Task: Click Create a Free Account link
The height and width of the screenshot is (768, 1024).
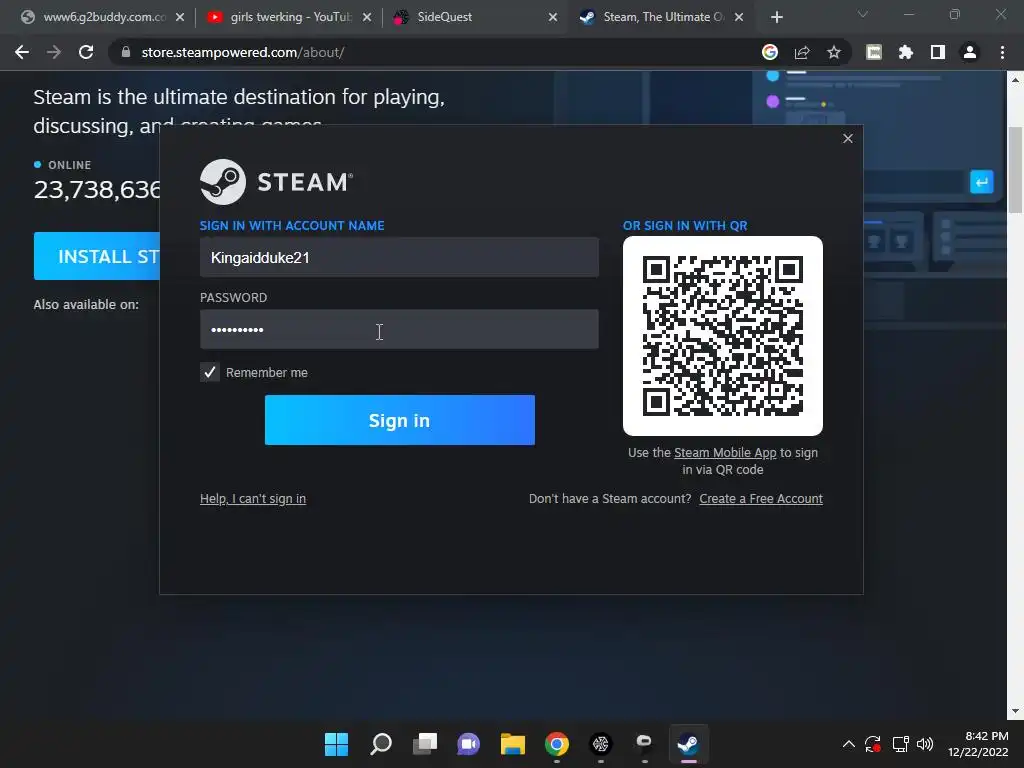Action: pos(761,499)
